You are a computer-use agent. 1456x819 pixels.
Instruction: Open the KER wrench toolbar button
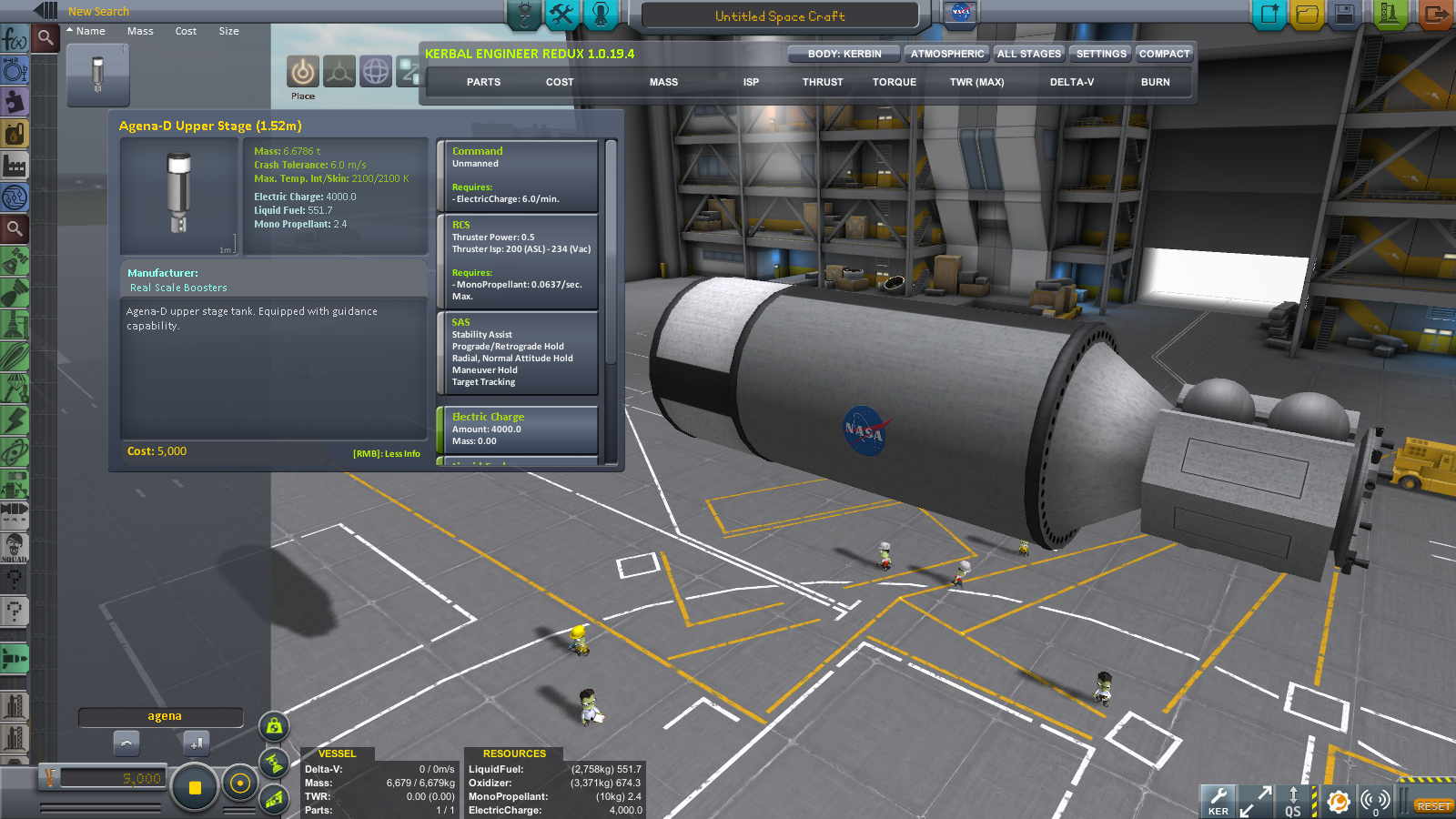[1218, 801]
